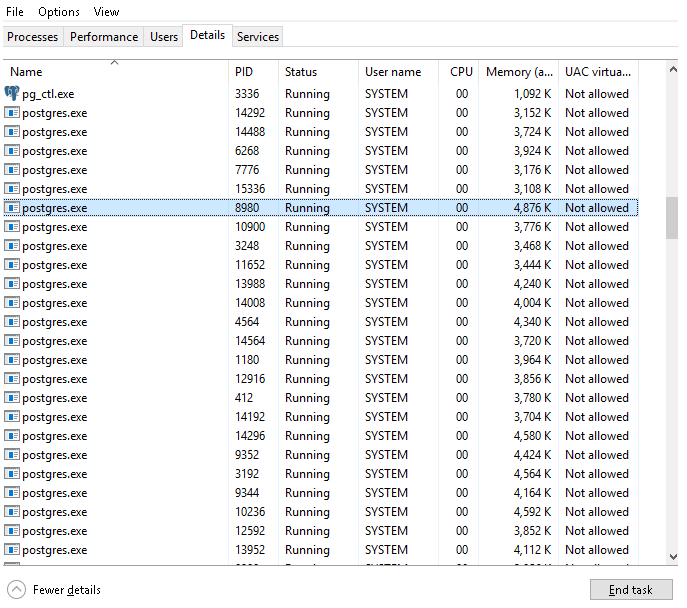Click icon of postgres.exe with PID 7776
687x608 pixels.
point(12,170)
